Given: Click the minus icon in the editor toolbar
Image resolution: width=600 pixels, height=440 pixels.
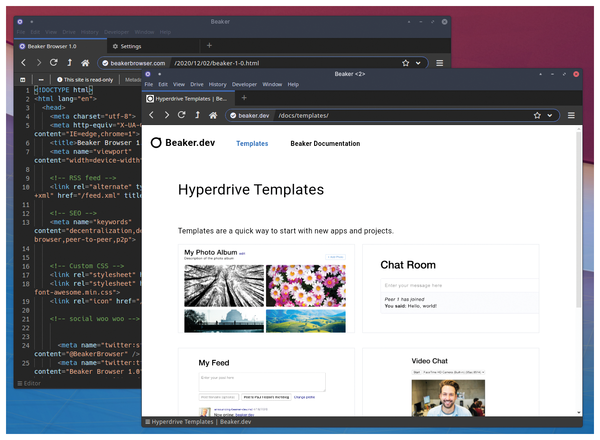Looking at the screenshot, I should pos(41,80).
